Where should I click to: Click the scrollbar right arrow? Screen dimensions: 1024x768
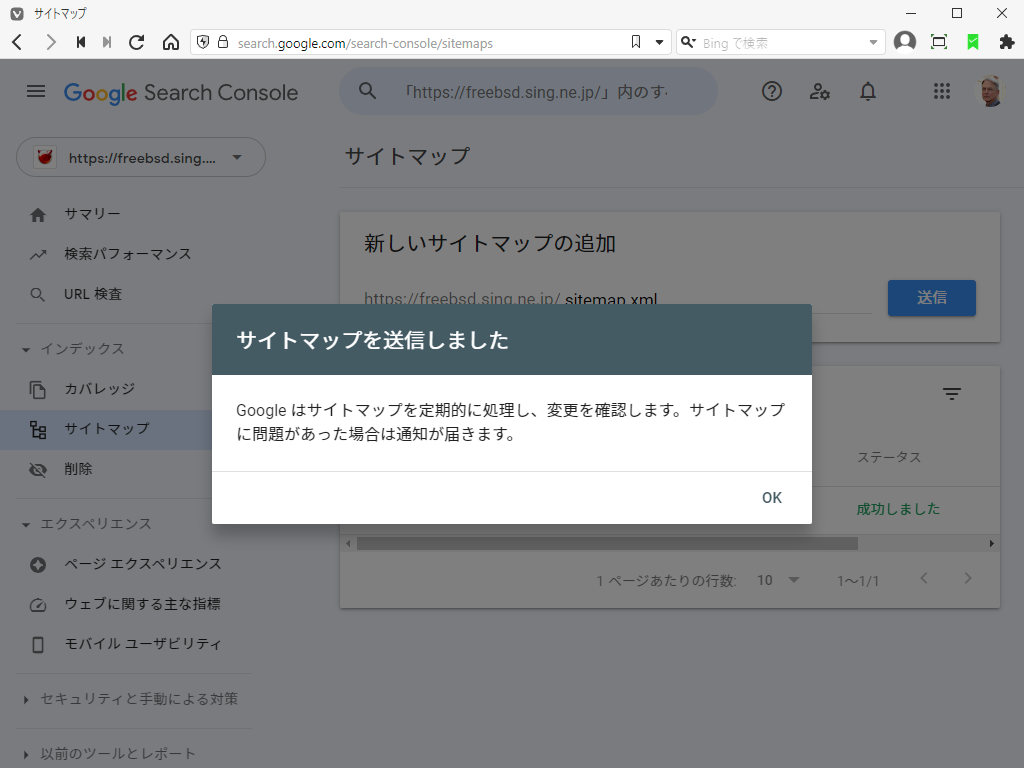(x=991, y=543)
